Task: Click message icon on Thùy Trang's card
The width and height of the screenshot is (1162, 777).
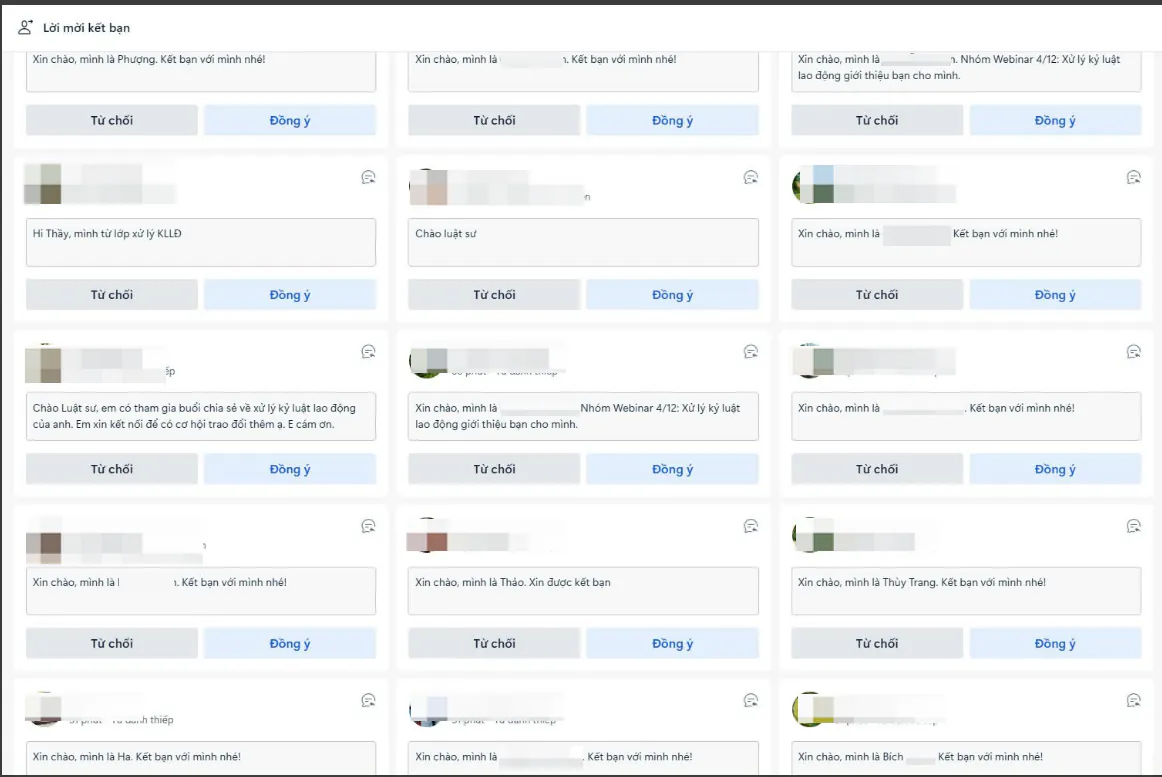Action: click(x=1133, y=526)
